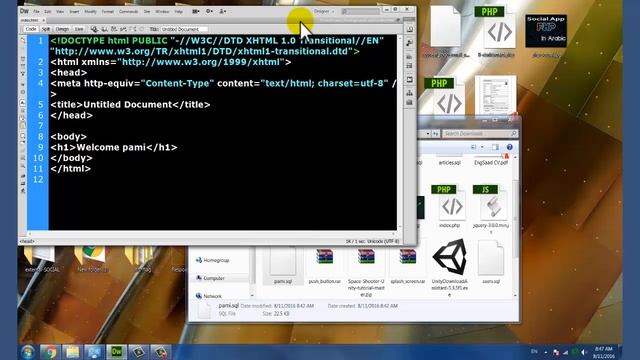Open the Commands menu in Dreamweaver

click(x=129, y=11)
